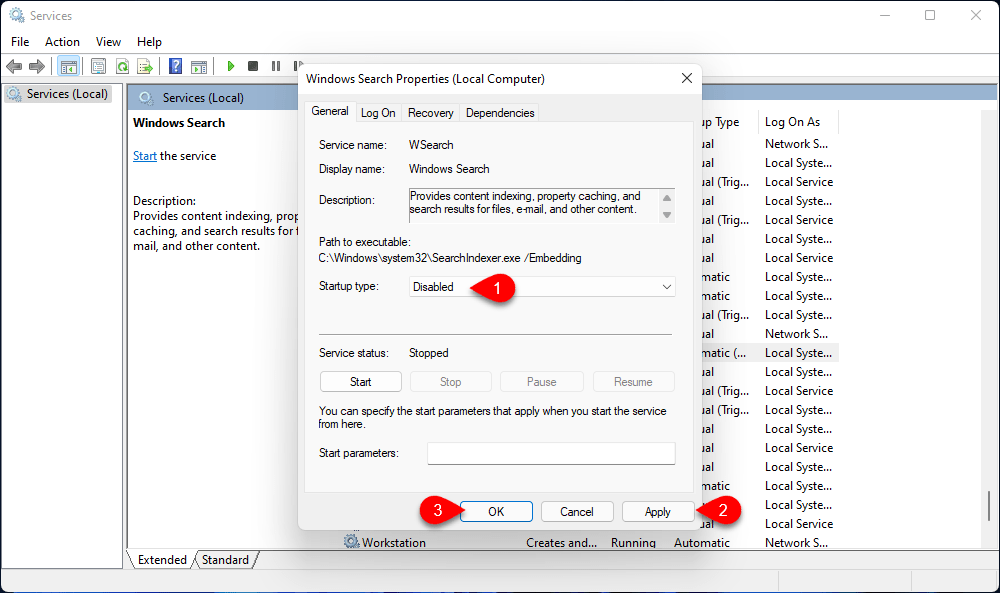Click the Resume button in the dialog
Viewport: 1000px width, 593px height.
click(x=633, y=382)
